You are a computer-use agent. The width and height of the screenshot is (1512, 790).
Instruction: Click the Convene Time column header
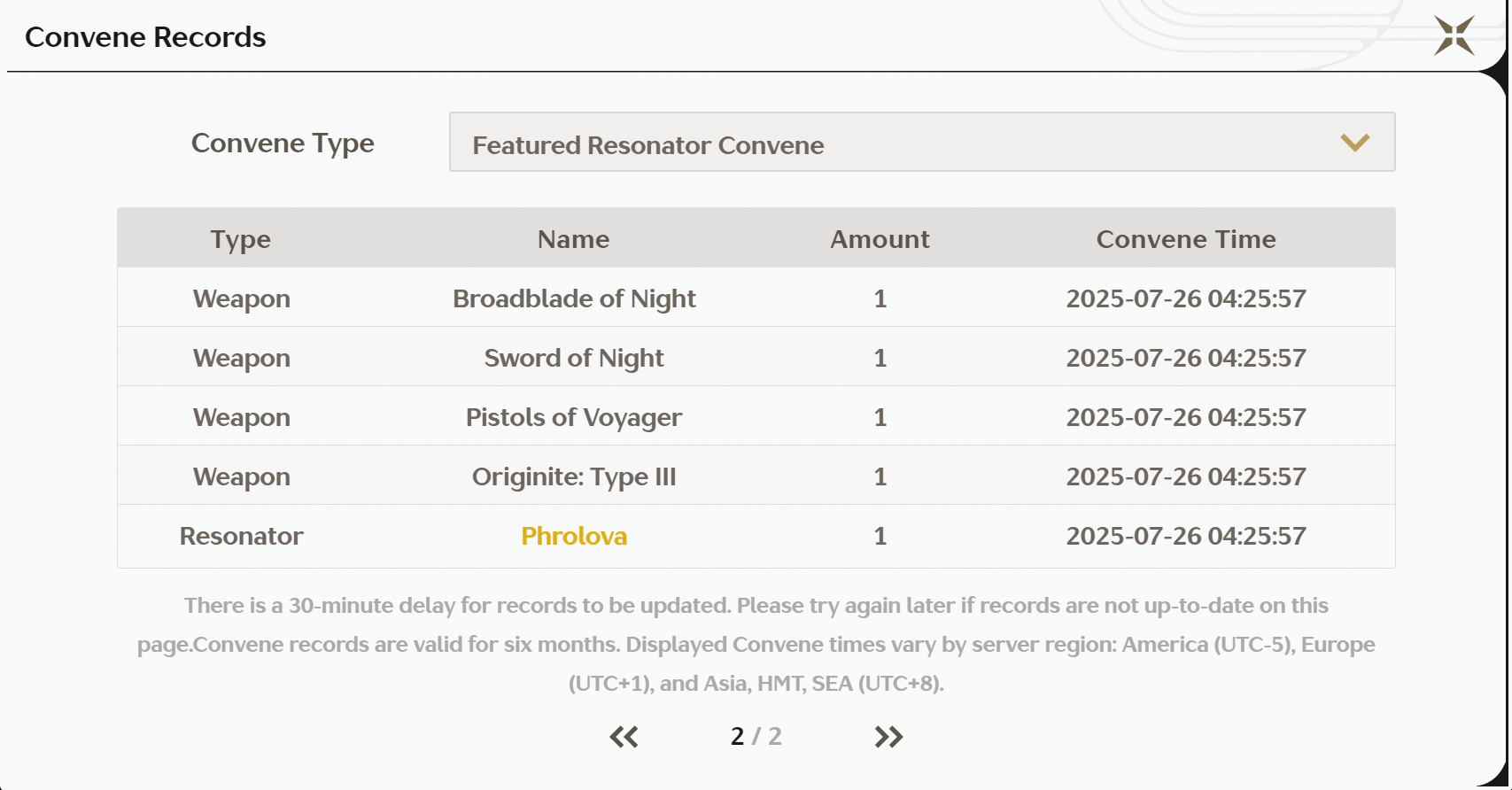(x=1186, y=239)
